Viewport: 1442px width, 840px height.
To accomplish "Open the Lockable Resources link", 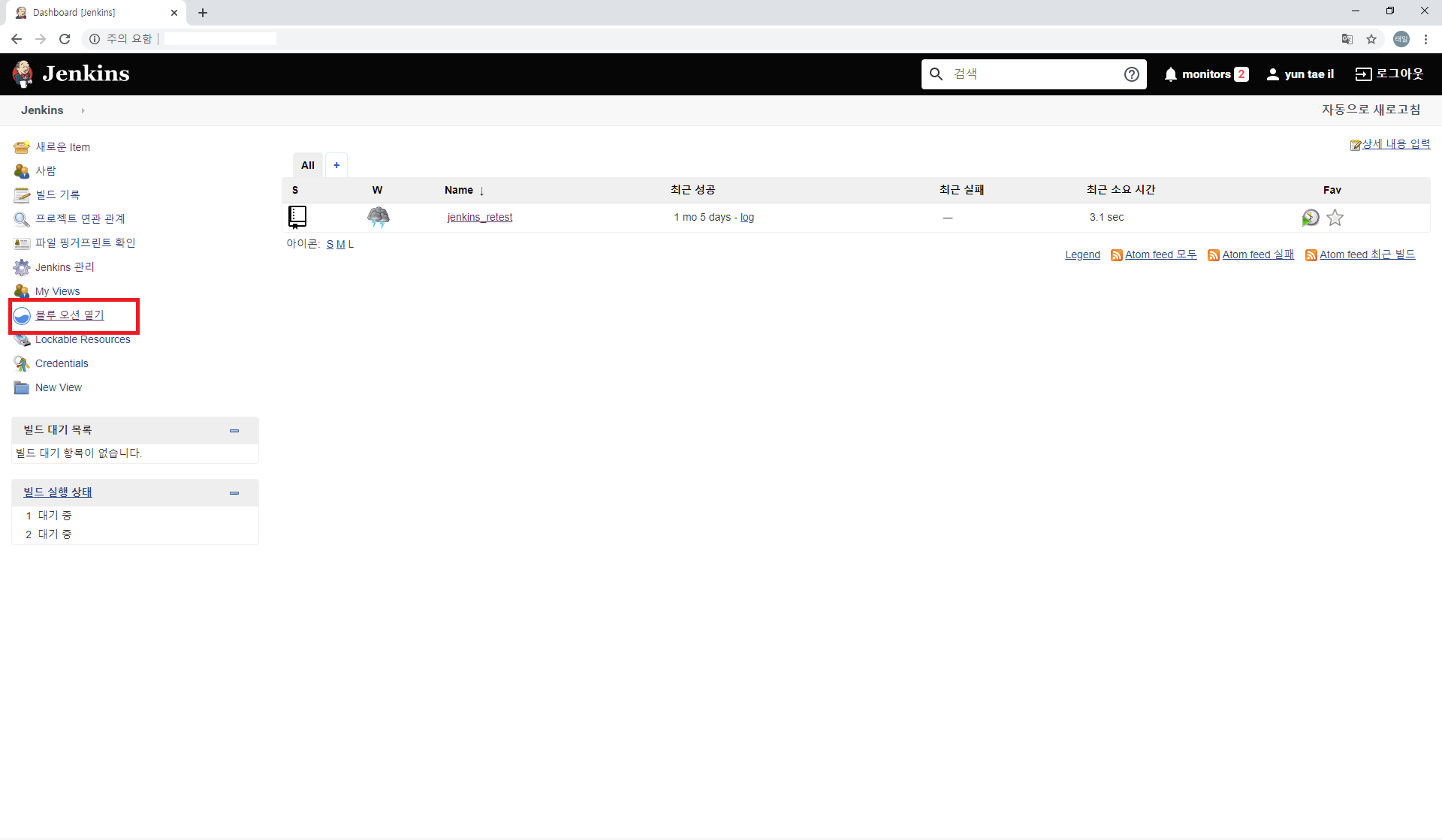I will [x=83, y=339].
